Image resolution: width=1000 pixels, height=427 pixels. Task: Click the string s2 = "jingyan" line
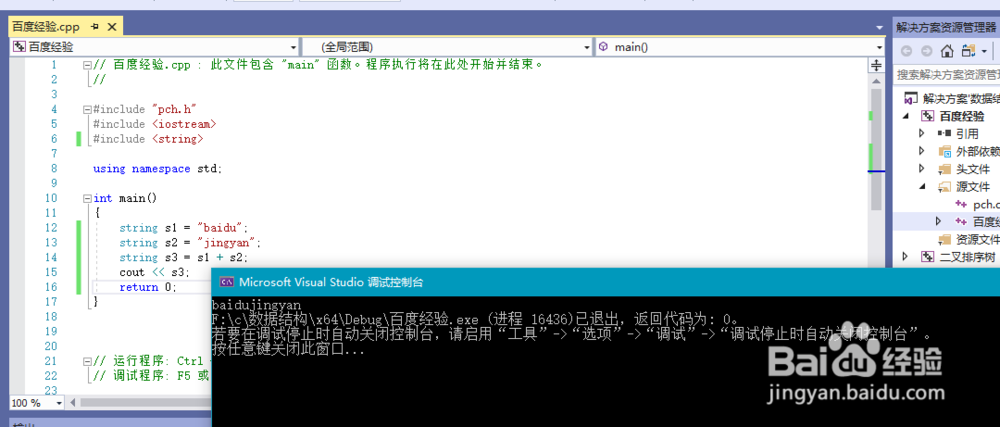[190, 243]
